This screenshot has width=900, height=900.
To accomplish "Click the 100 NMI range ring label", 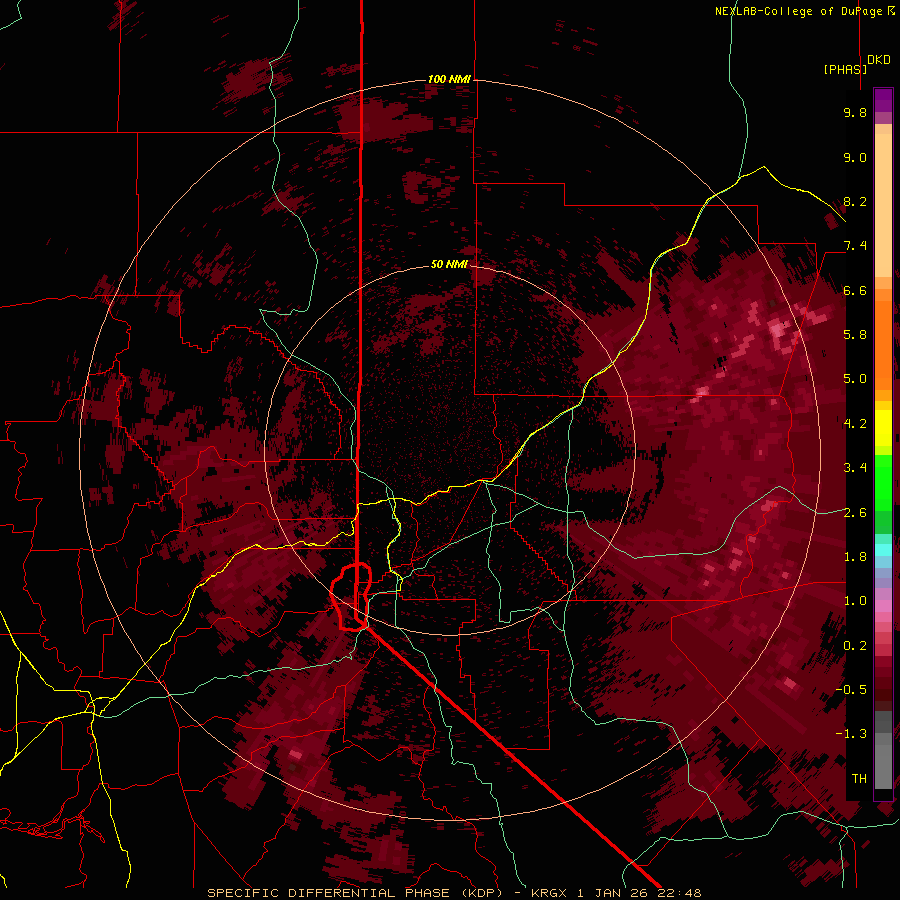I will tap(449, 79).
